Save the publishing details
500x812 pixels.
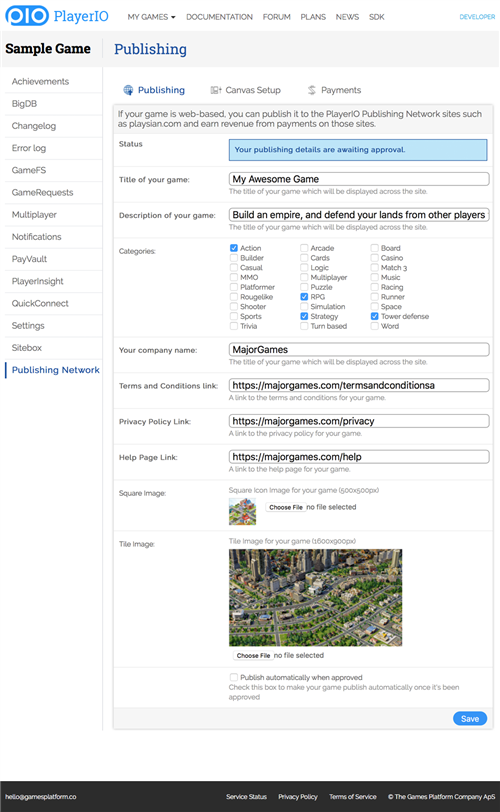(x=470, y=719)
